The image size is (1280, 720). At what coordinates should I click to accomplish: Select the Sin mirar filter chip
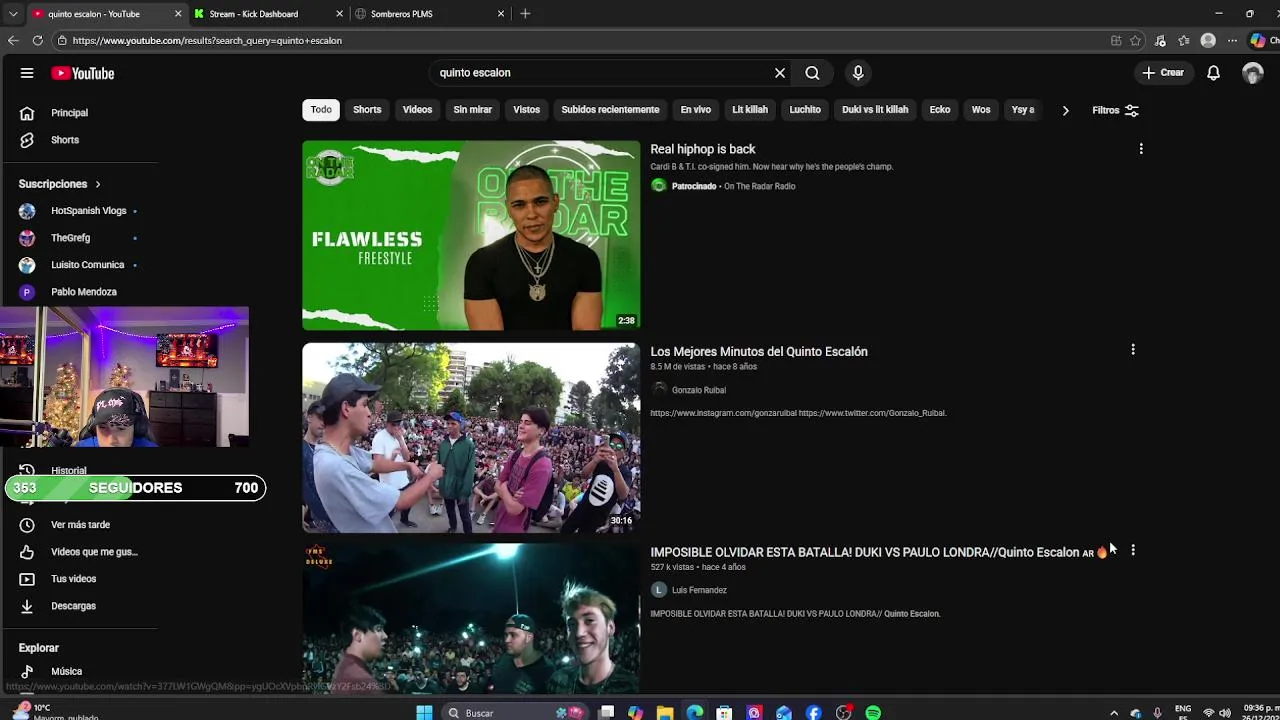tap(472, 110)
